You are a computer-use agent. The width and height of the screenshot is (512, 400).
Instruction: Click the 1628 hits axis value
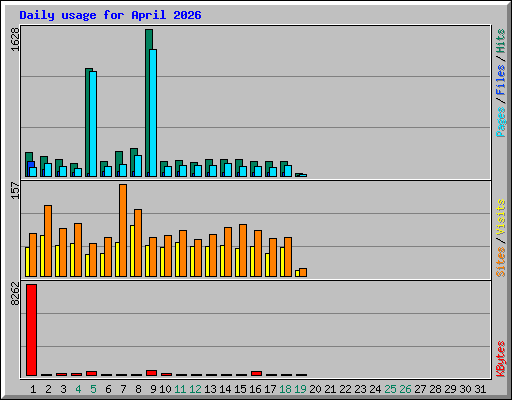coord(15,39)
